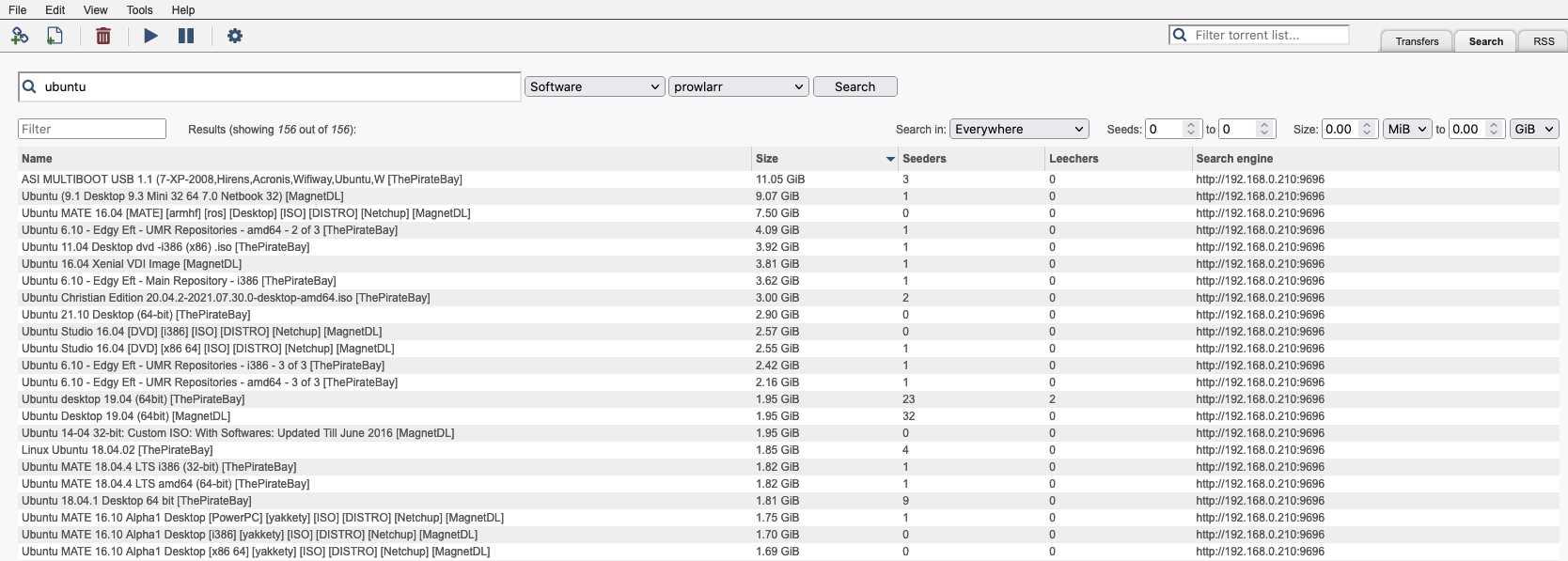
Task: Open the File menu
Action: pos(17,9)
